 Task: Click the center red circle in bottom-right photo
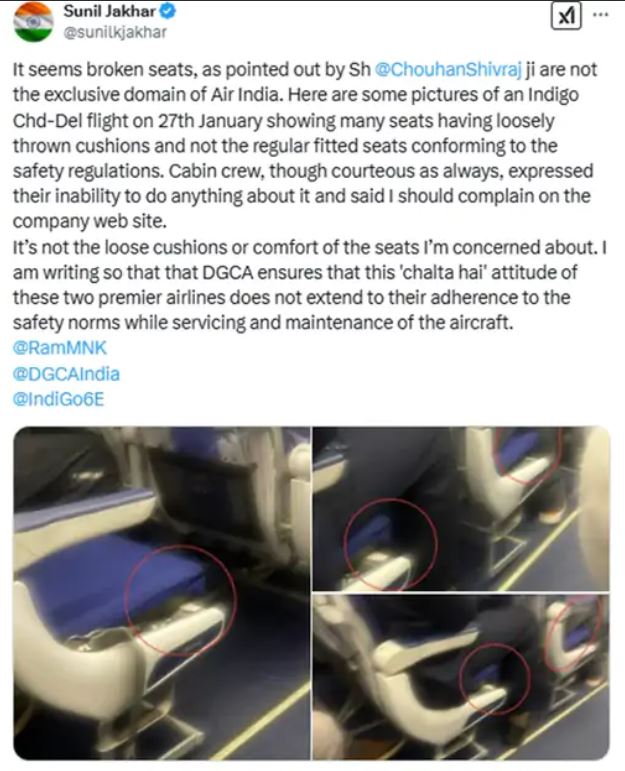(495, 679)
